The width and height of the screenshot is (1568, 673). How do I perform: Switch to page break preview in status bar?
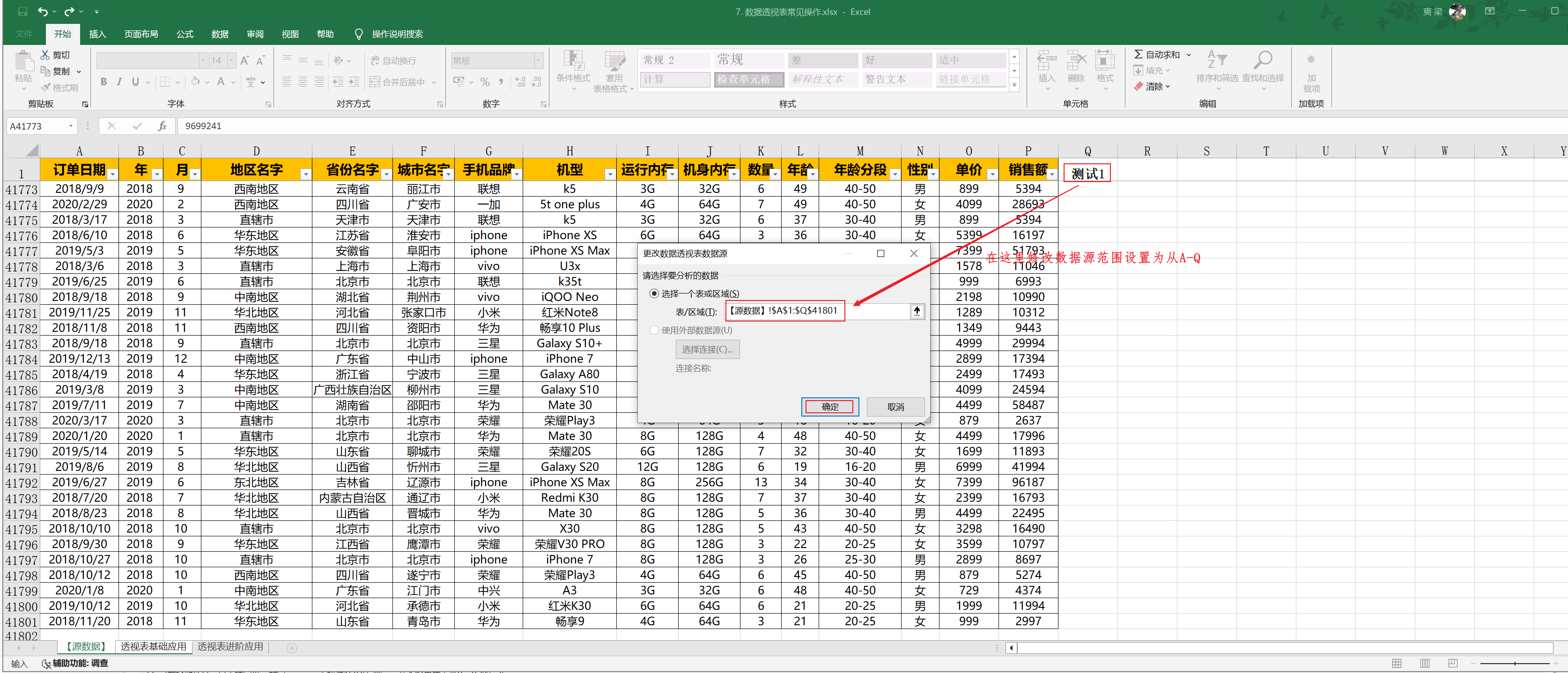tap(1453, 663)
